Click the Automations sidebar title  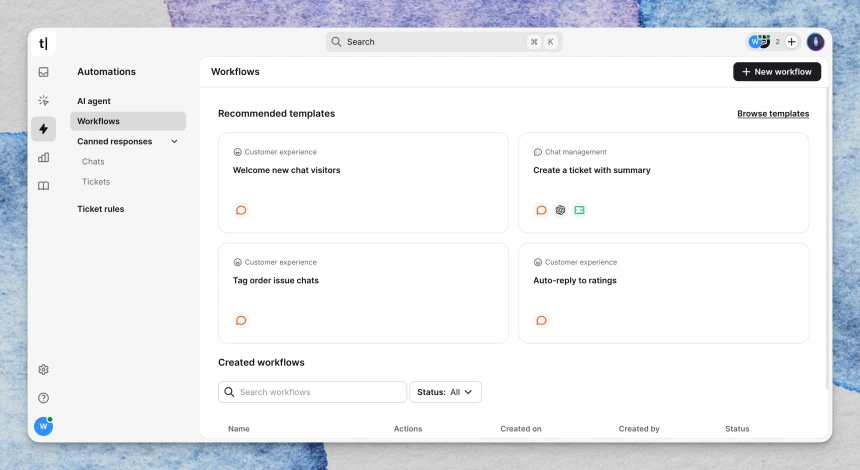click(x=106, y=72)
